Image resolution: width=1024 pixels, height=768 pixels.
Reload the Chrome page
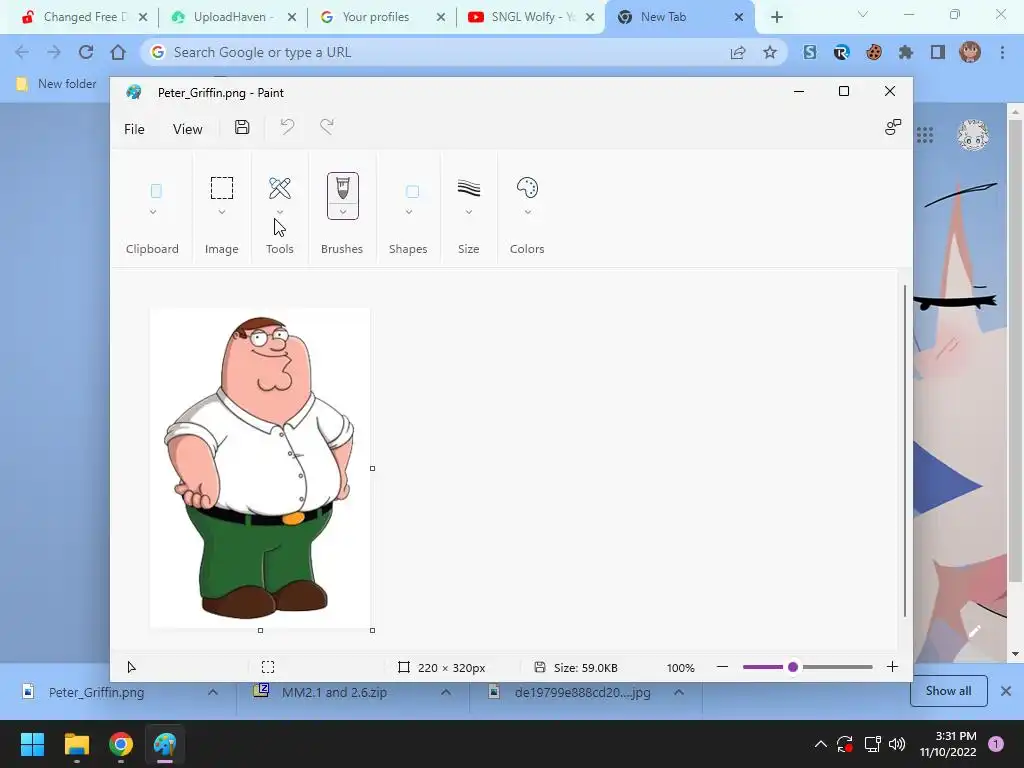tap(86, 52)
